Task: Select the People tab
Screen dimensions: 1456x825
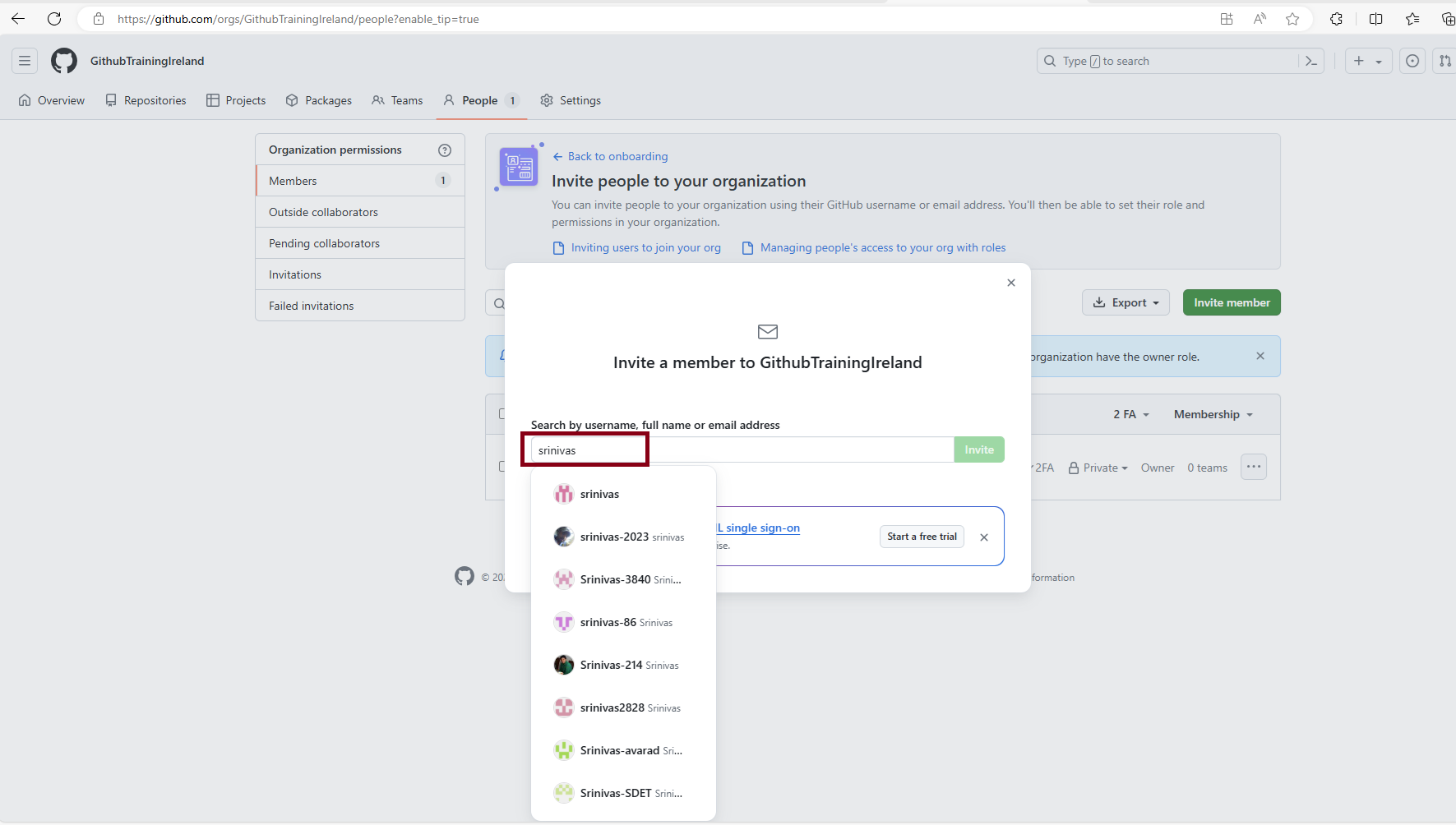Action: point(482,100)
